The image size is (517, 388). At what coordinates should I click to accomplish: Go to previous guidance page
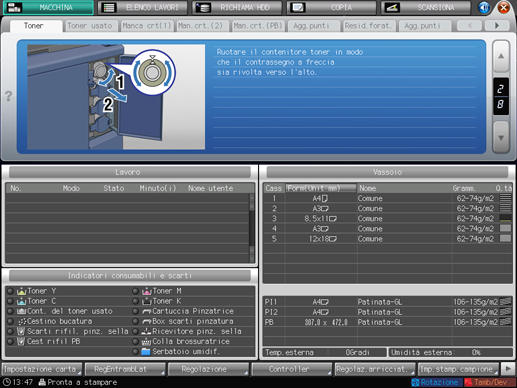click(x=501, y=56)
